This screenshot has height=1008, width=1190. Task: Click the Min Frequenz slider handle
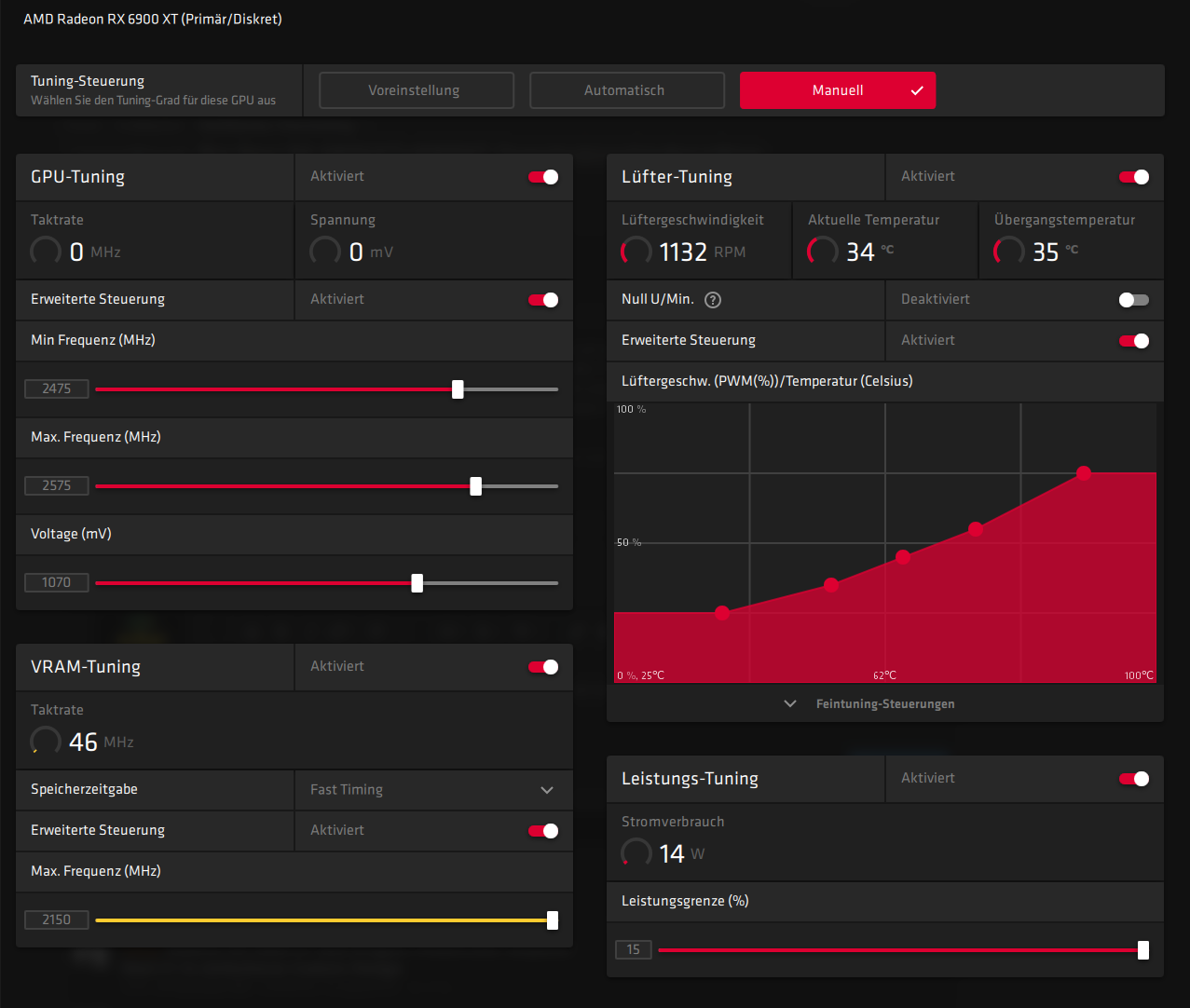coord(458,389)
